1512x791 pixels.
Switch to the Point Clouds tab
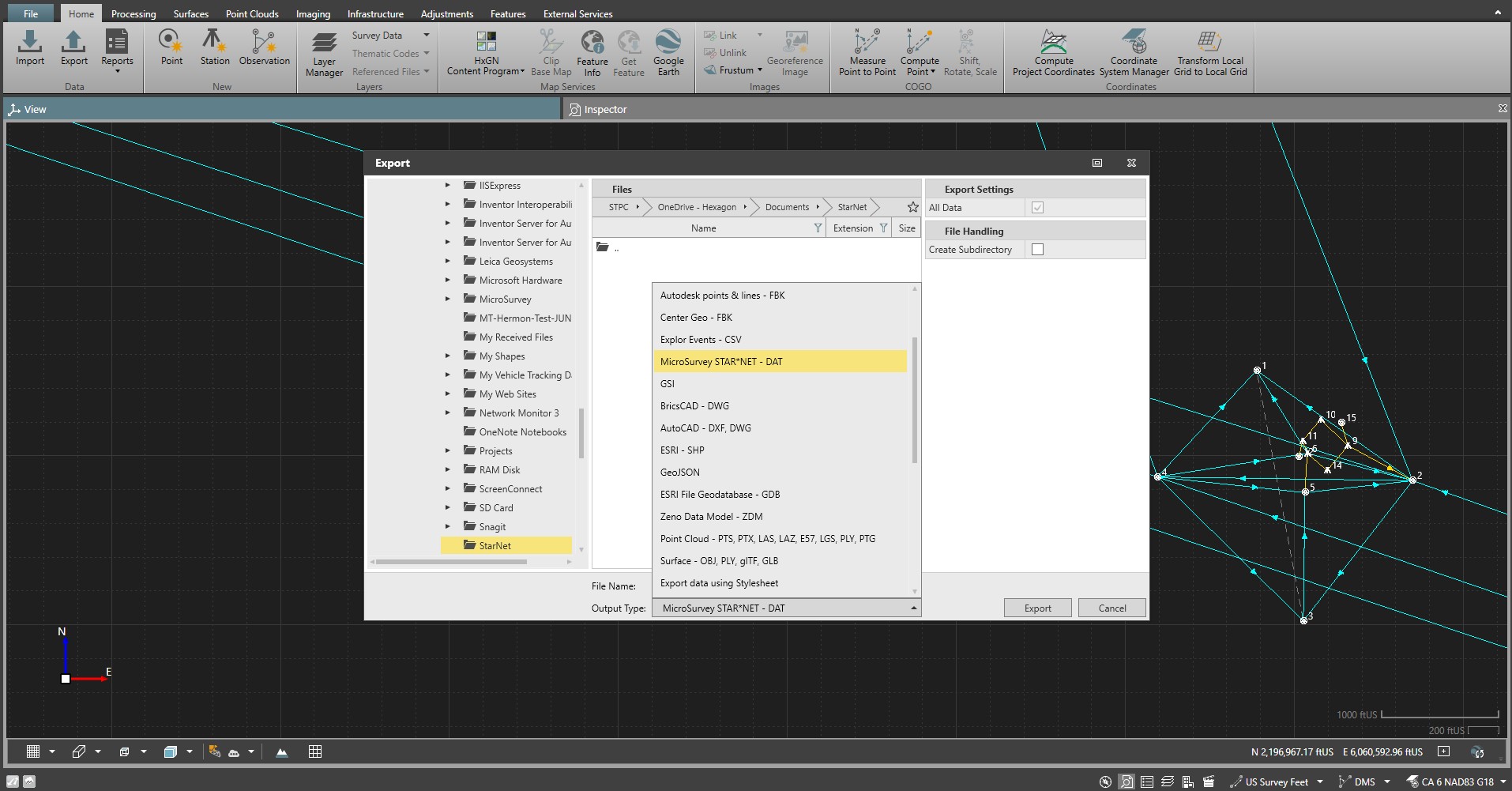(x=252, y=13)
